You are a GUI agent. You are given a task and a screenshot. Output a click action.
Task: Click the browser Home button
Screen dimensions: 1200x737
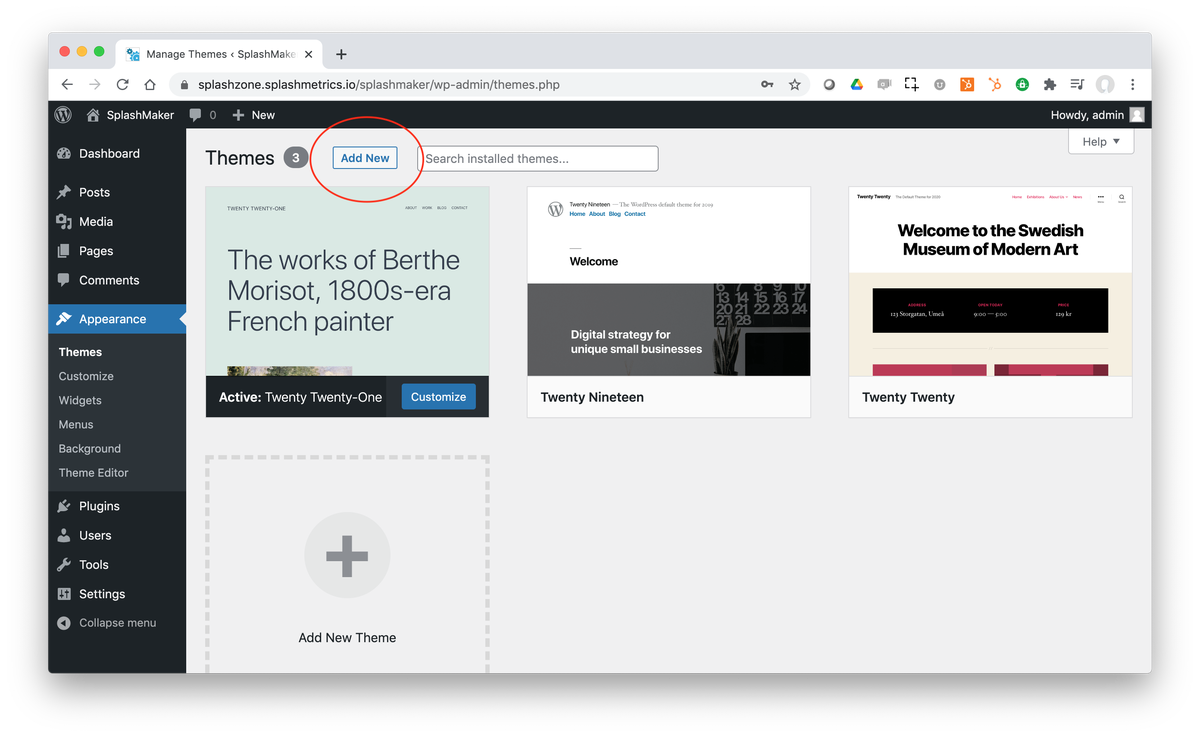pyautogui.click(x=150, y=85)
